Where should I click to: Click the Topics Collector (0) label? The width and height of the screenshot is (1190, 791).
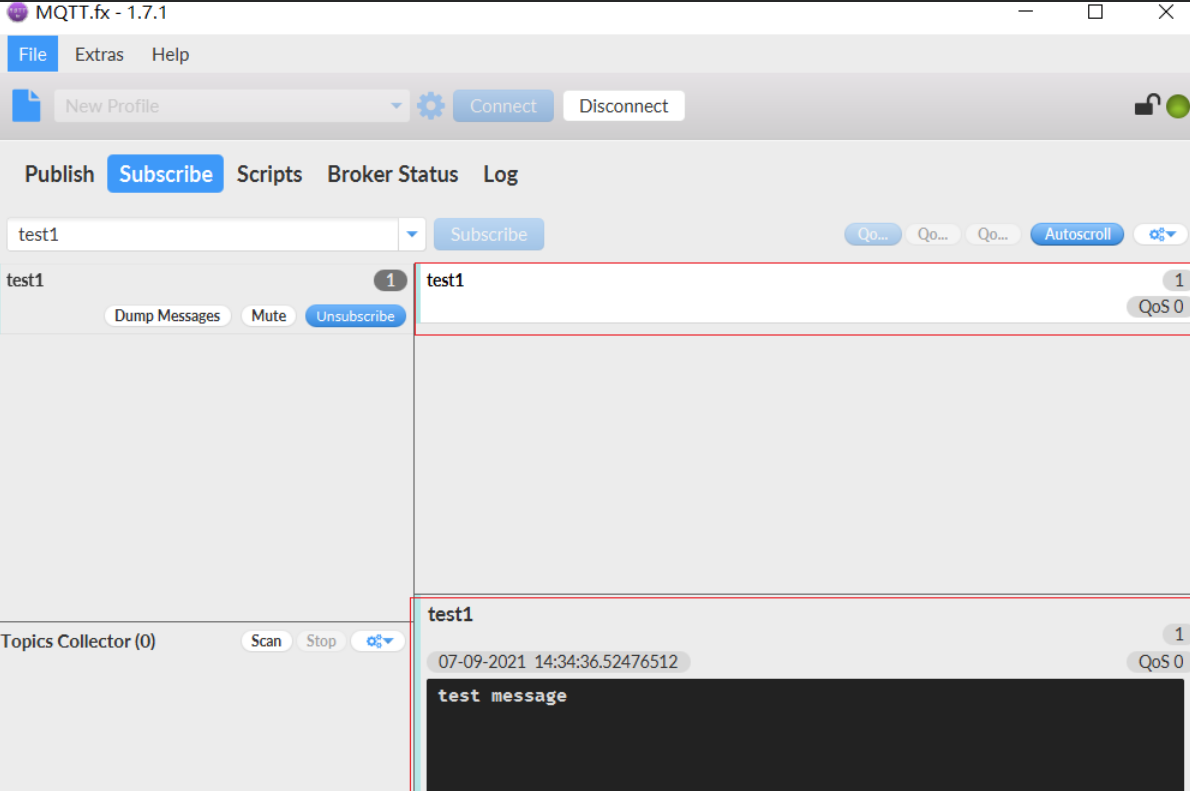(x=78, y=641)
